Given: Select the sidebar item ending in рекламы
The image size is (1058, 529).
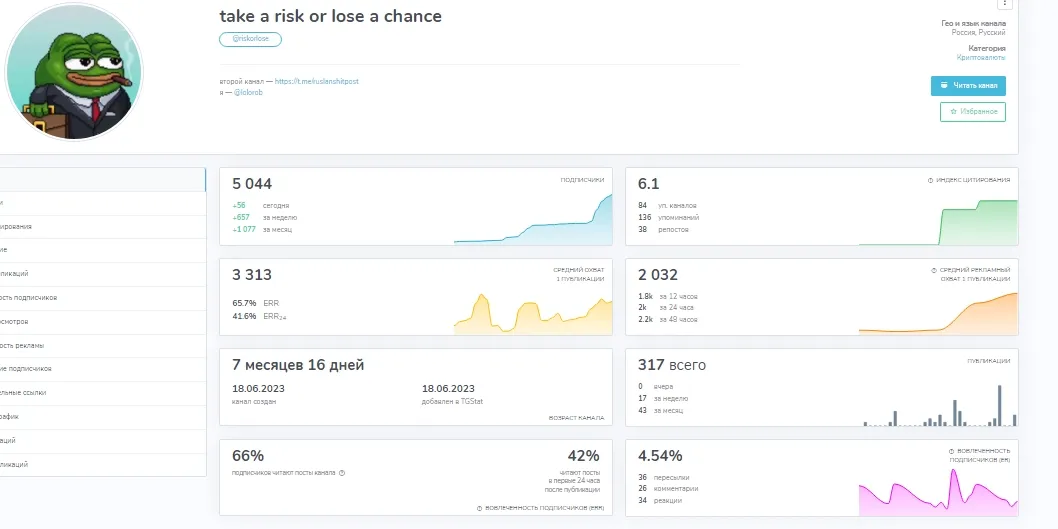Looking at the screenshot, I should click(x=103, y=345).
